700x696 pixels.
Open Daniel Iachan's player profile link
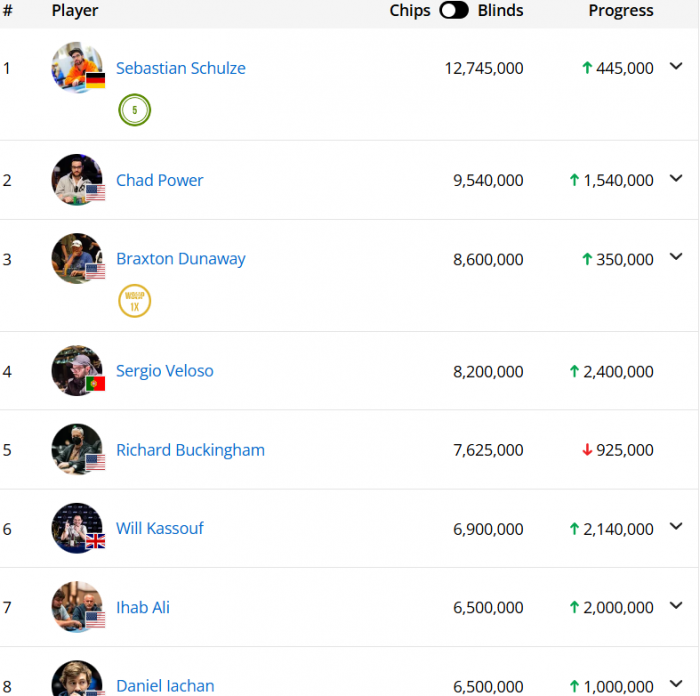click(x=165, y=685)
